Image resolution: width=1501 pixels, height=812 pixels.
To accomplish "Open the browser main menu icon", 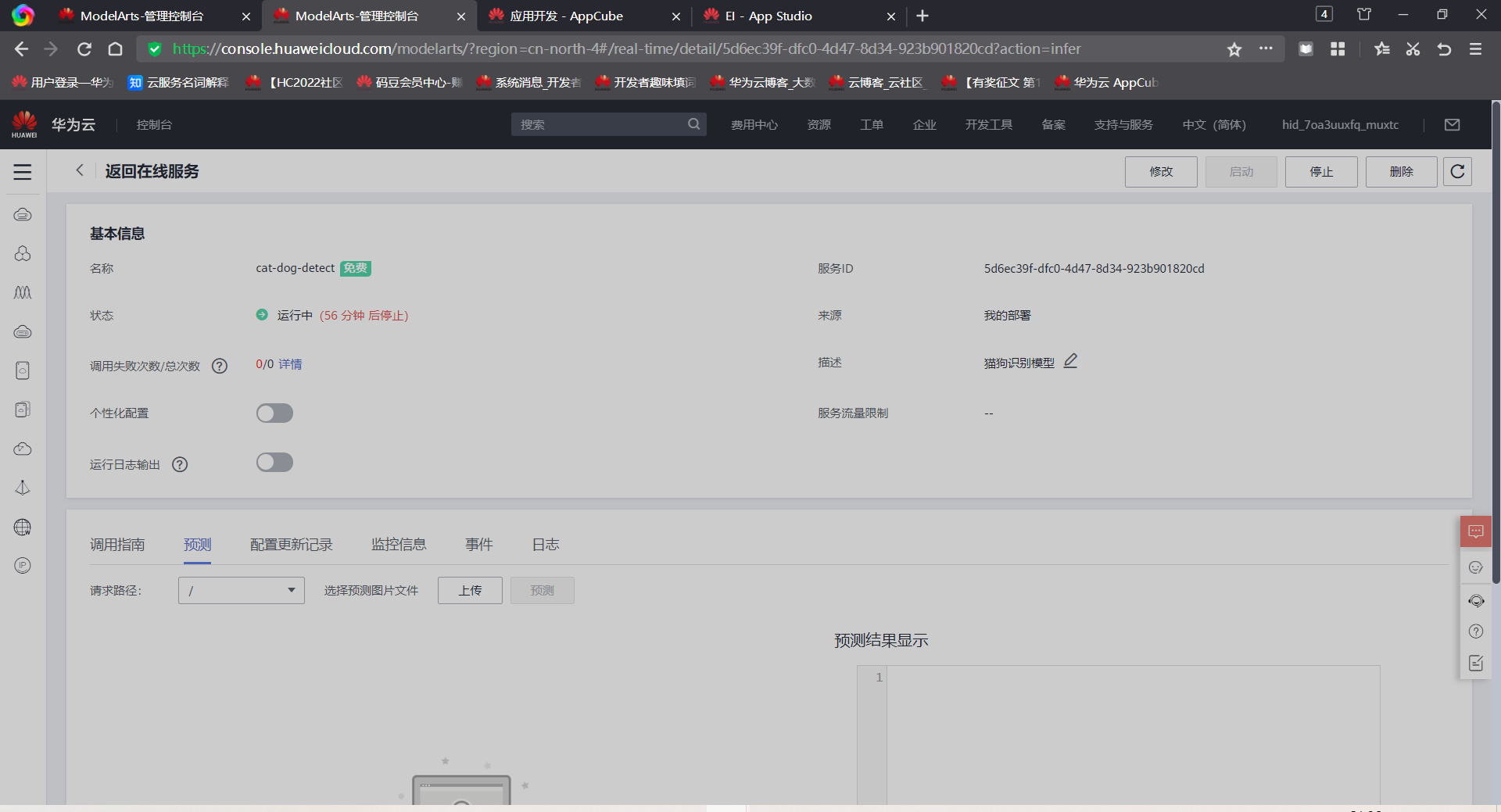I will (x=1476, y=49).
